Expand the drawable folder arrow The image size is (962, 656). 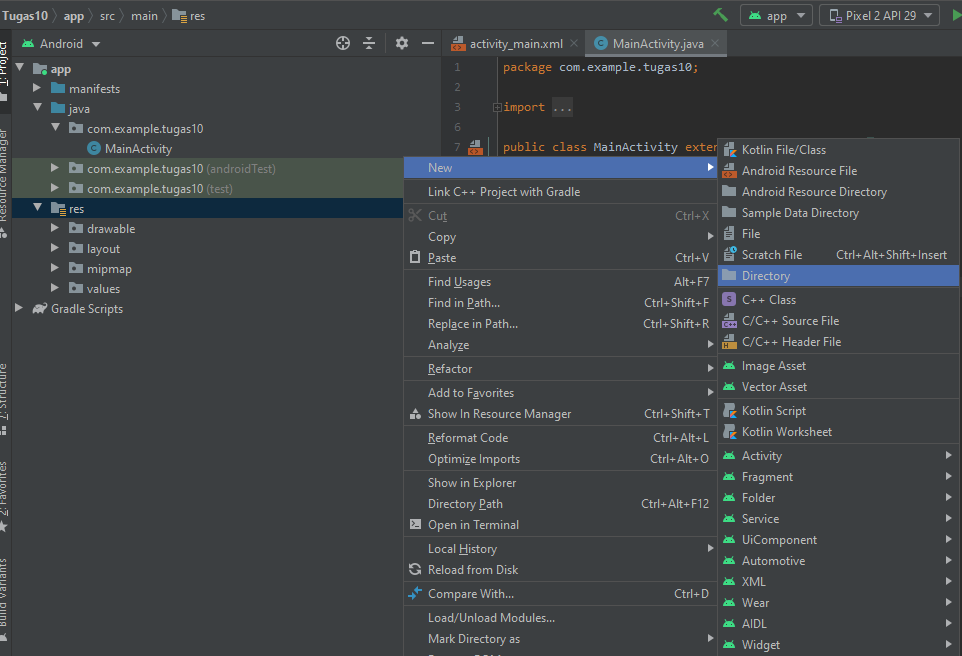pyautogui.click(x=55, y=228)
